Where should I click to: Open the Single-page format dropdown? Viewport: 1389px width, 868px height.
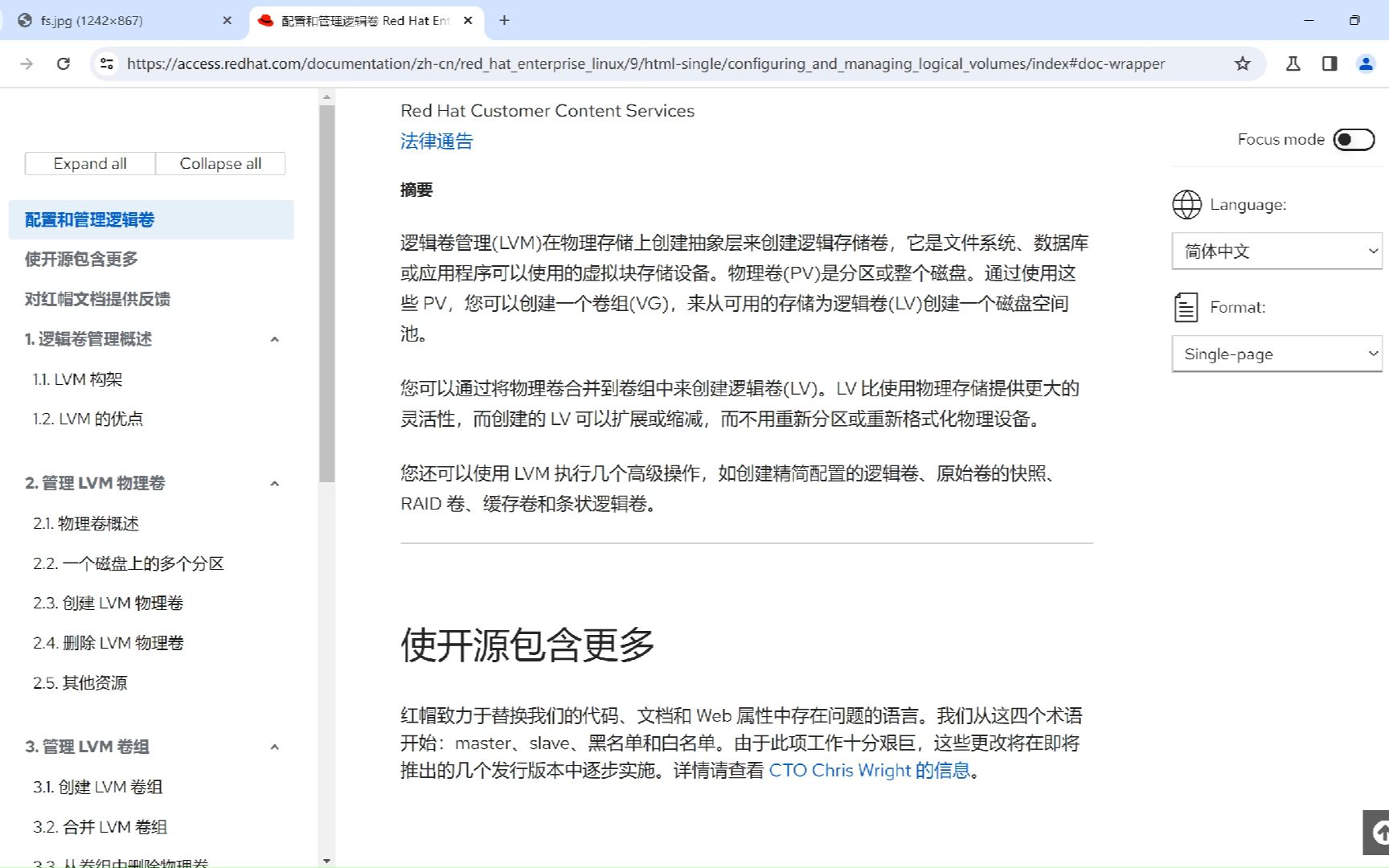coord(1276,354)
